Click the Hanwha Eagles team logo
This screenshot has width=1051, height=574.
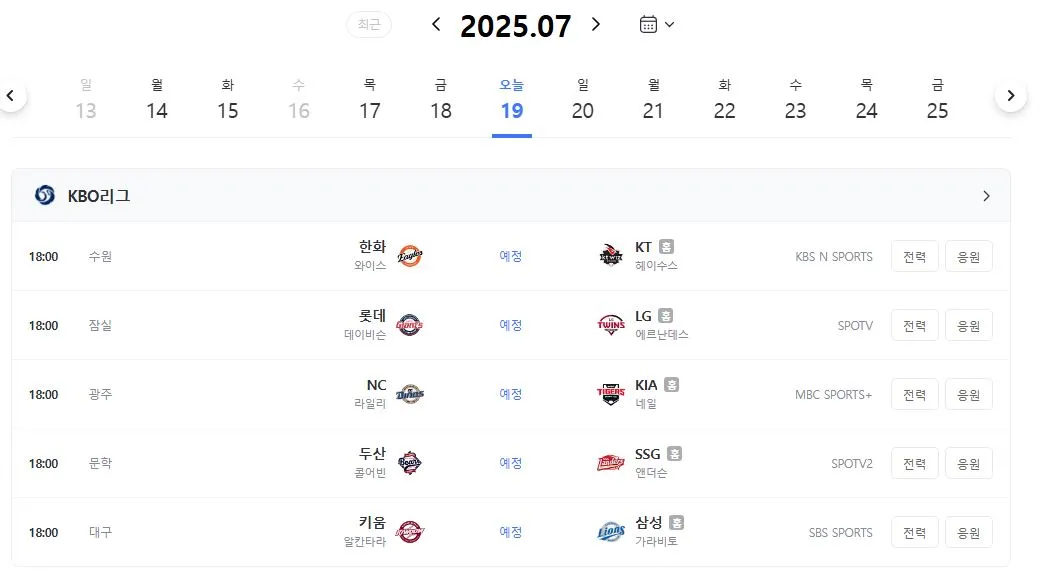point(410,255)
